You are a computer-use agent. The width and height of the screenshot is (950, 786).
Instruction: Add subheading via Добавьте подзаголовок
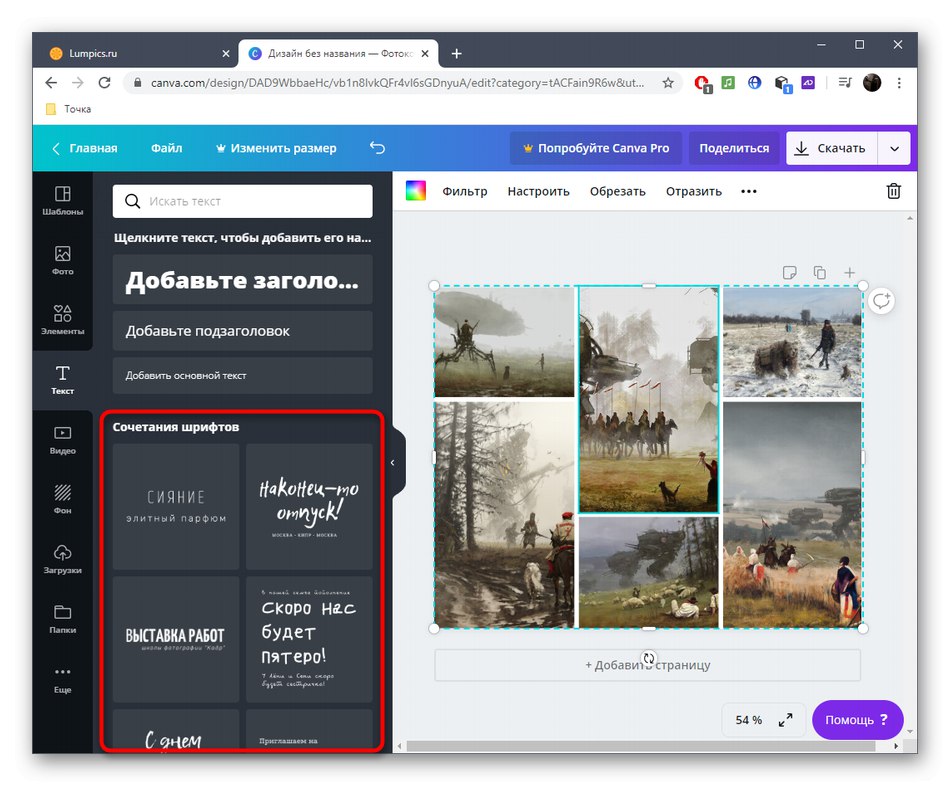pyautogui.click(x=242, y=331)
